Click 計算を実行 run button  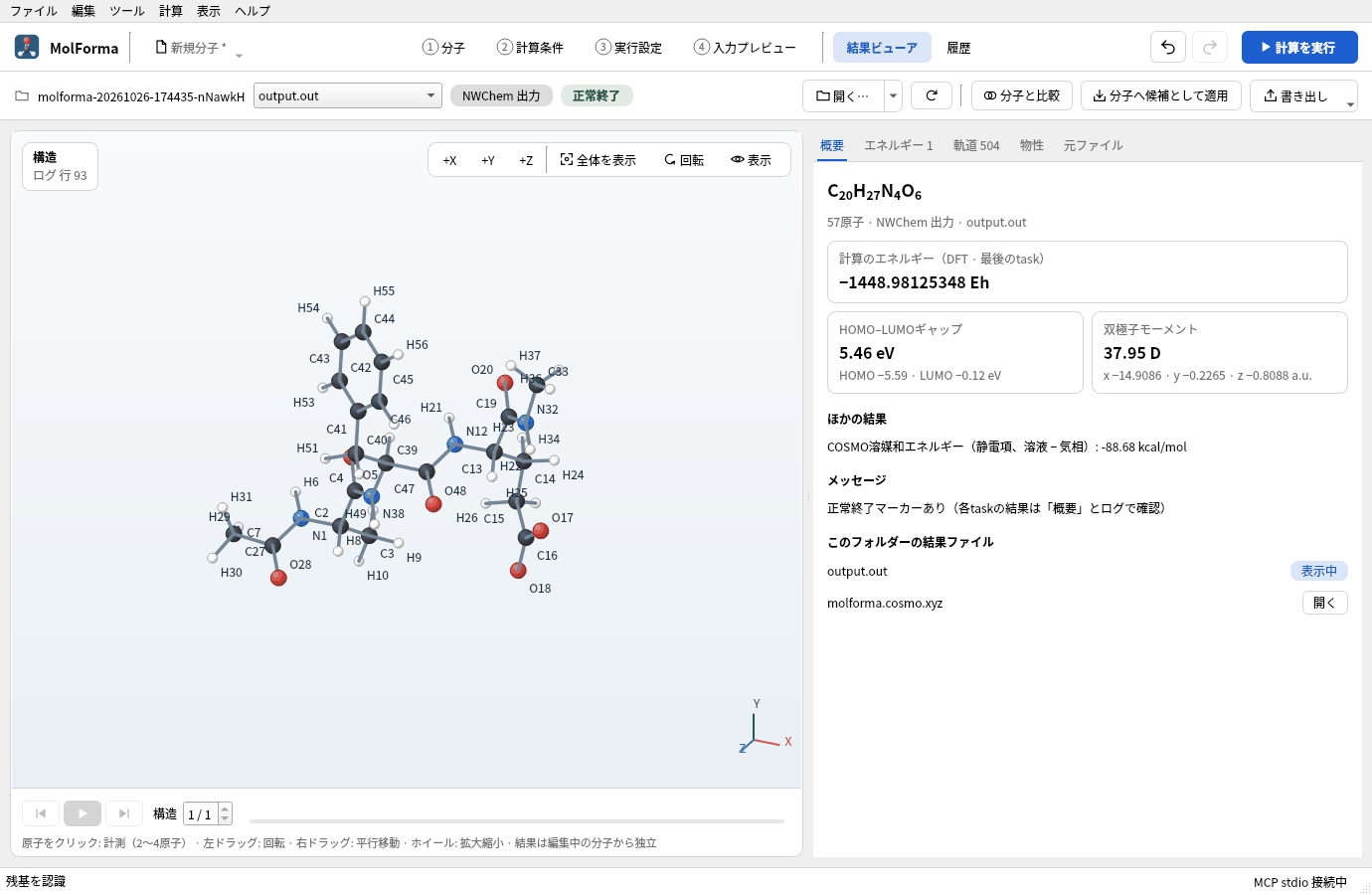point(1299,47)
